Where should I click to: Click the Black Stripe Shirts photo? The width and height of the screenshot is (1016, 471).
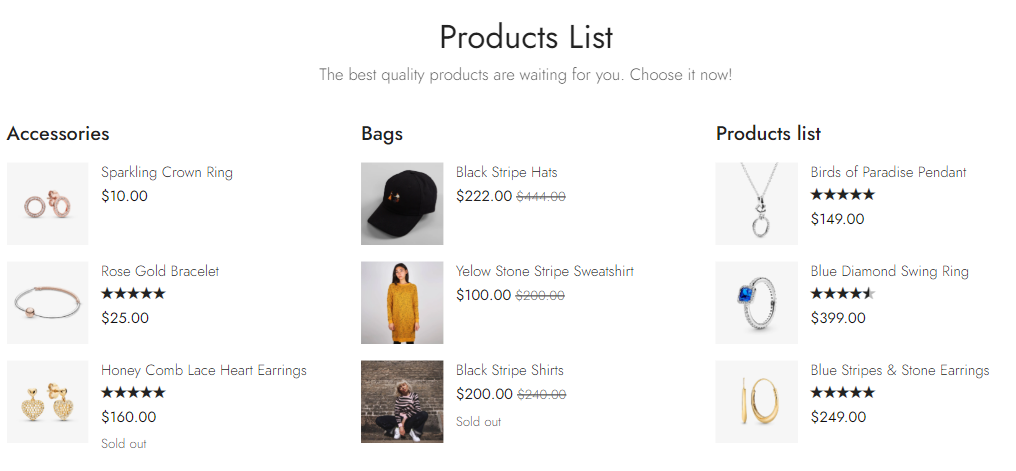pos(402,401)
